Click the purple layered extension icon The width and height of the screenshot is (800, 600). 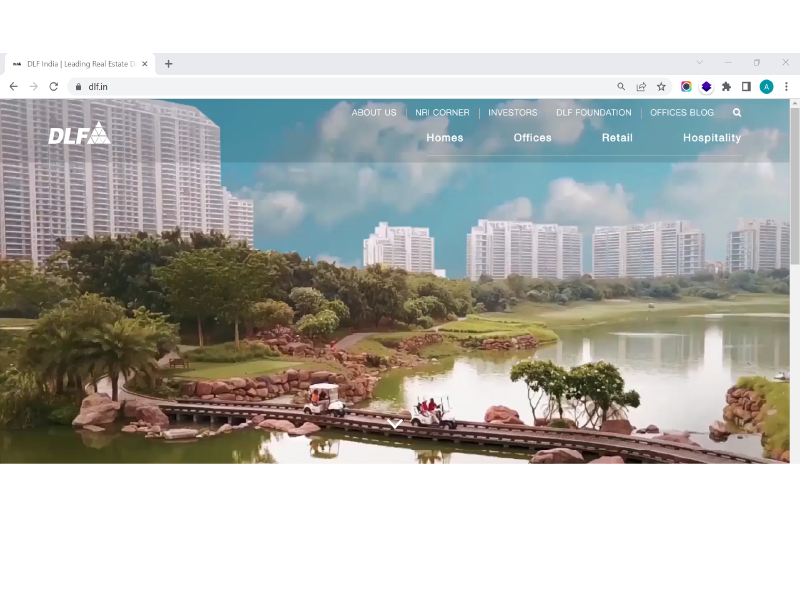coord(706,87)
